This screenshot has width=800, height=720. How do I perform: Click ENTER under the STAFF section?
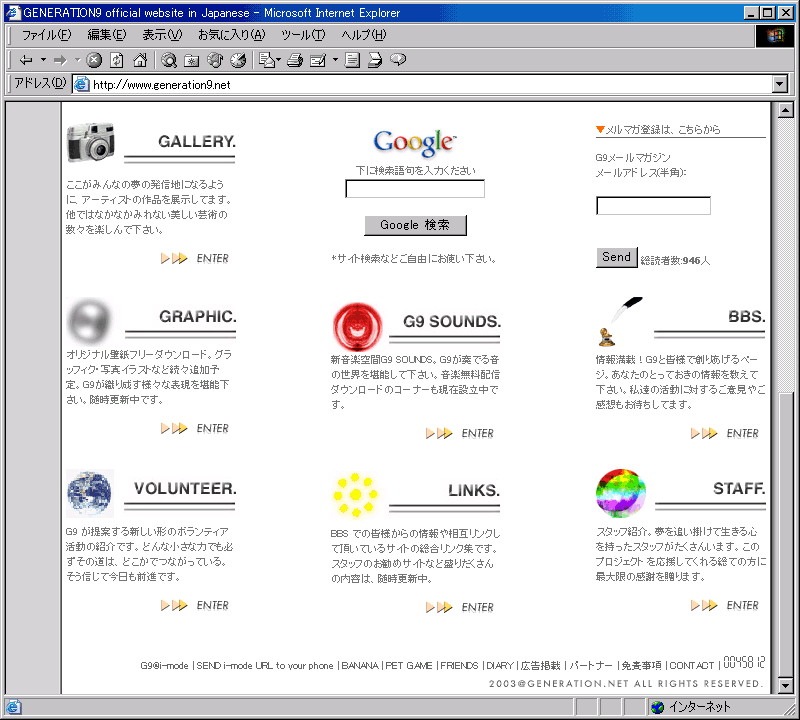pos(724,605)
